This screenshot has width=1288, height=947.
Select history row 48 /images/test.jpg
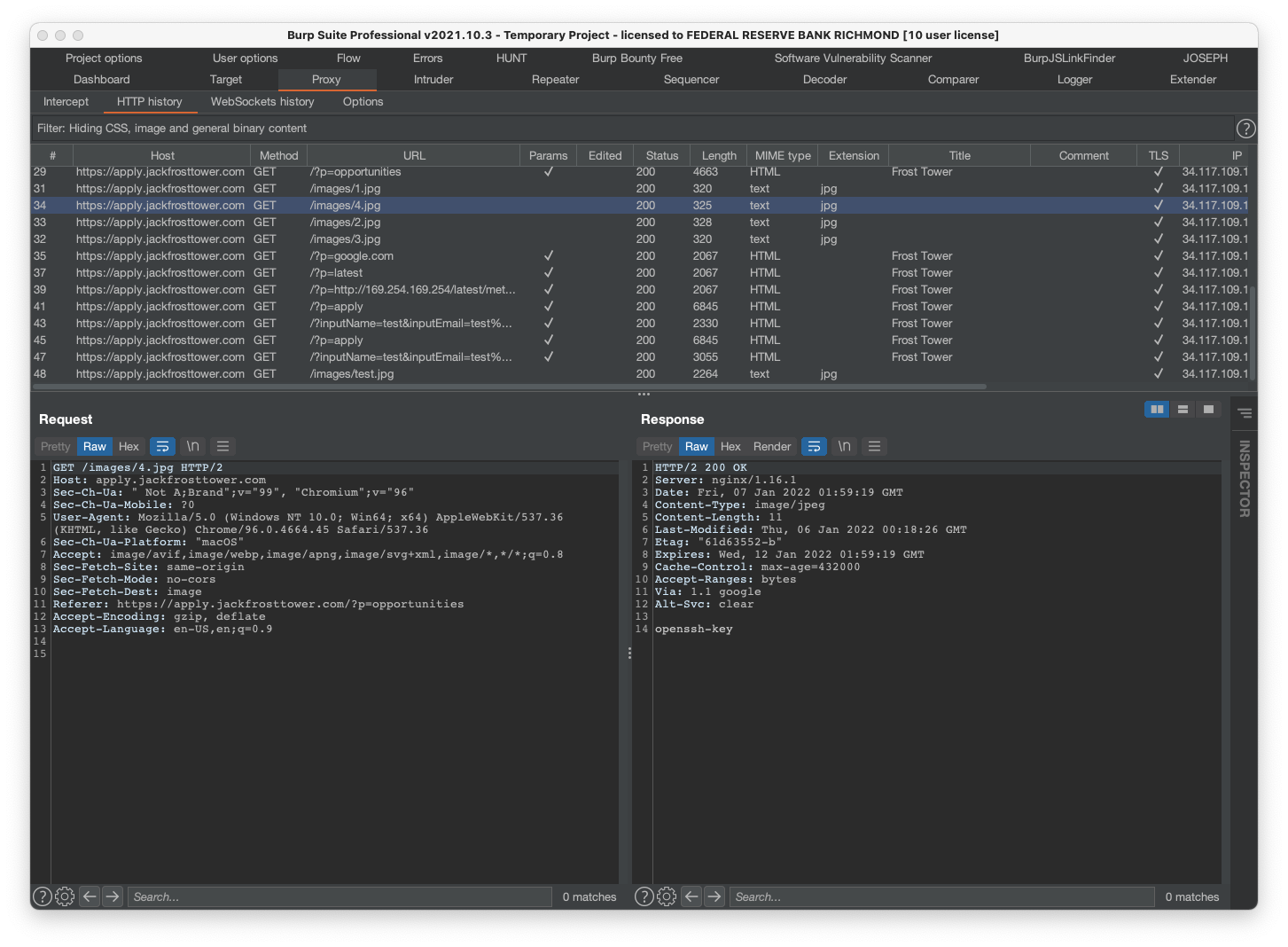click(x=640, y=374)
